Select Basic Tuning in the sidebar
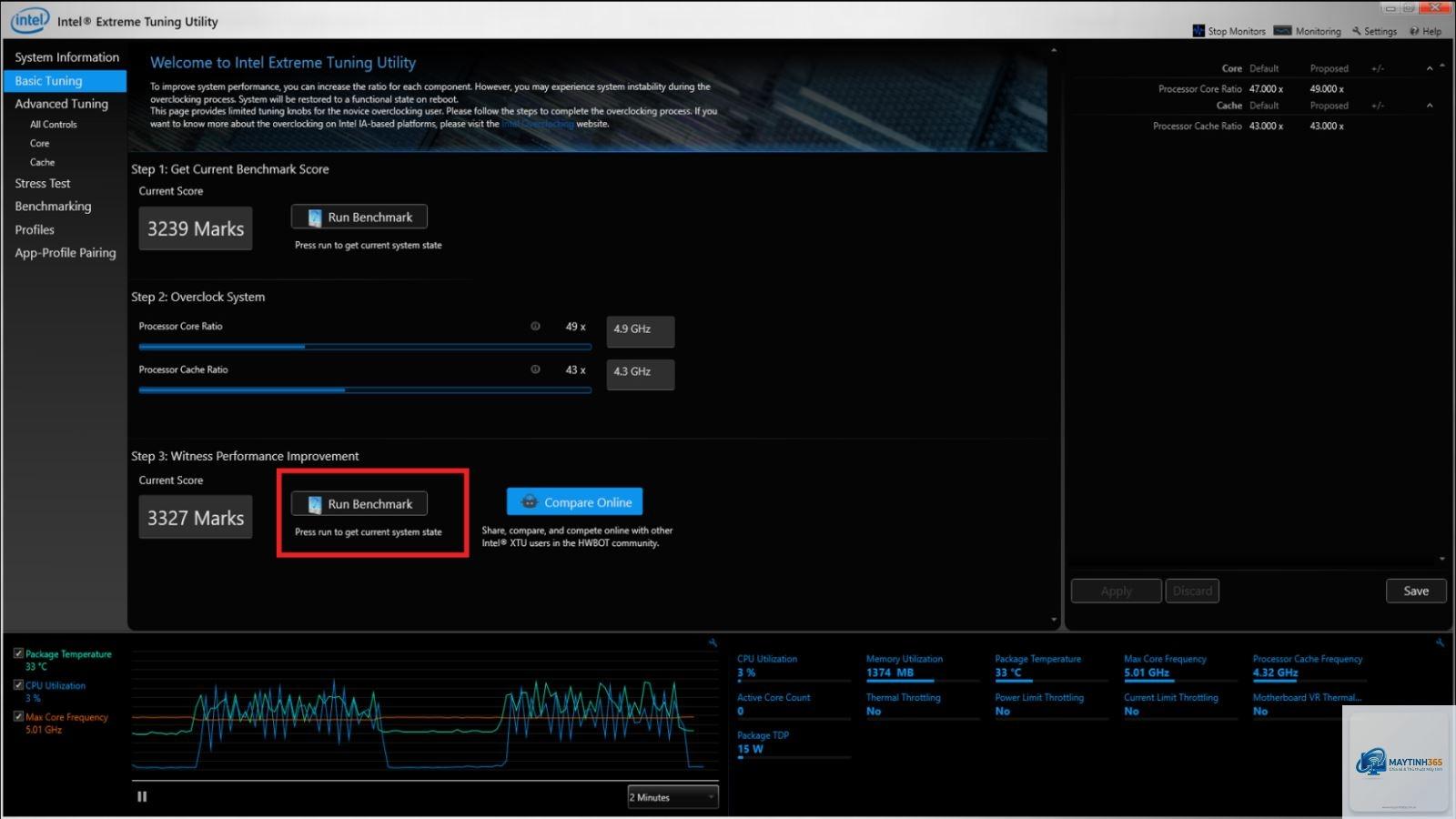 point(65,81)
